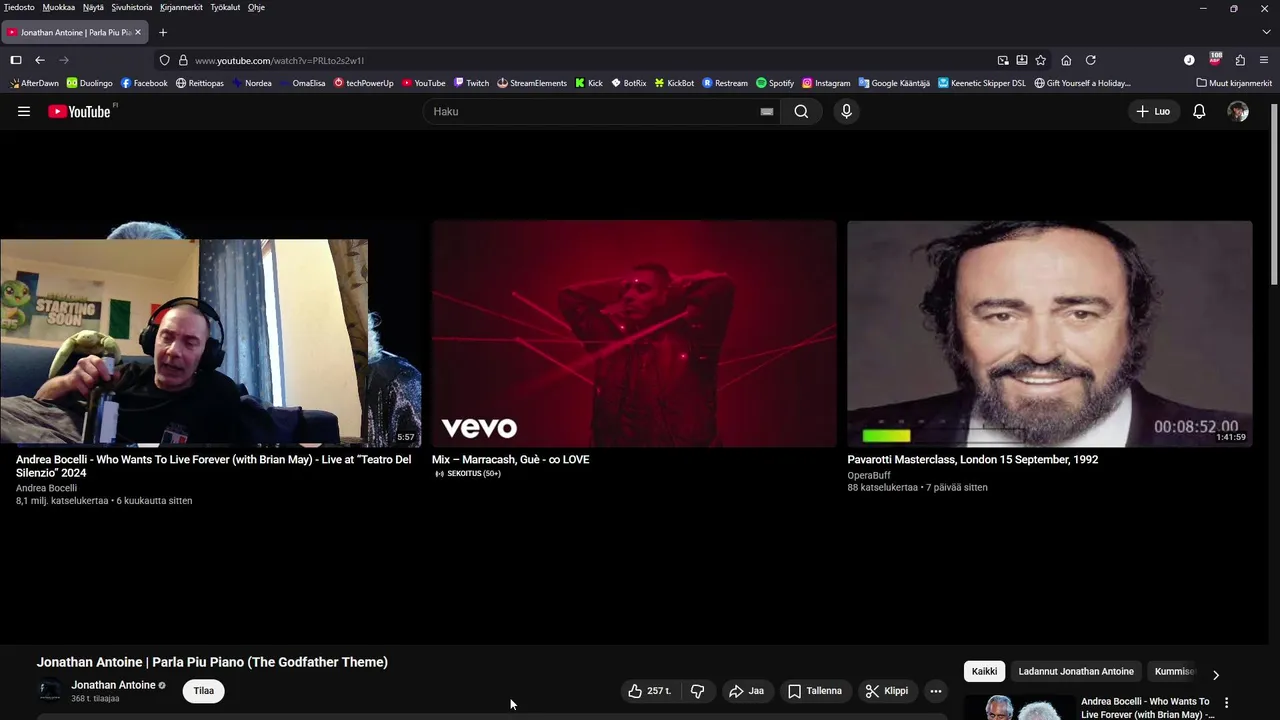
Task: Open the Firefox account J icon
Action: (1189, 60)
